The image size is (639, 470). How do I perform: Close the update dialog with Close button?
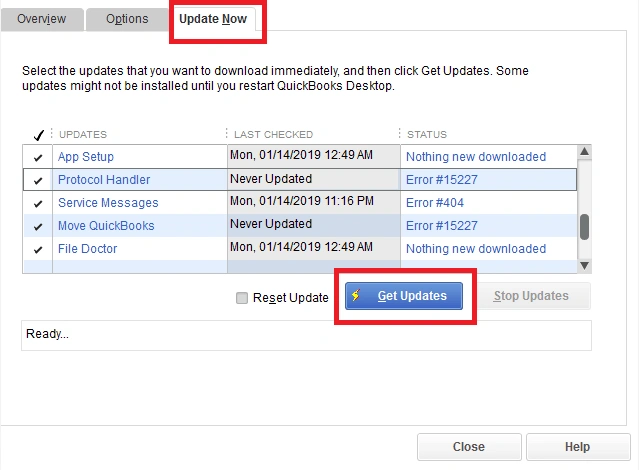pos(469,447)
